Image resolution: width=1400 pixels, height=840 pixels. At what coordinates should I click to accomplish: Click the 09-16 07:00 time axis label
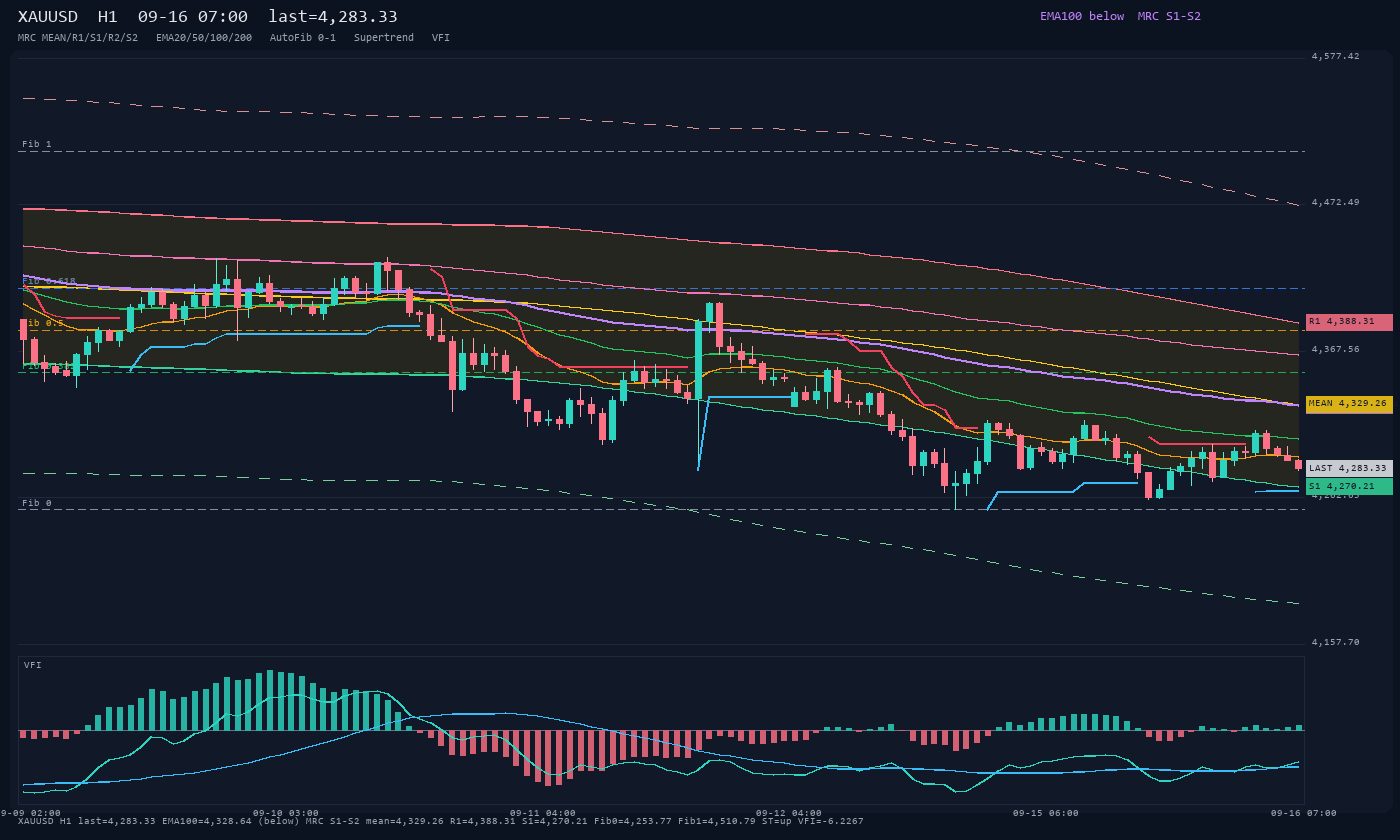pos(1304,813)
